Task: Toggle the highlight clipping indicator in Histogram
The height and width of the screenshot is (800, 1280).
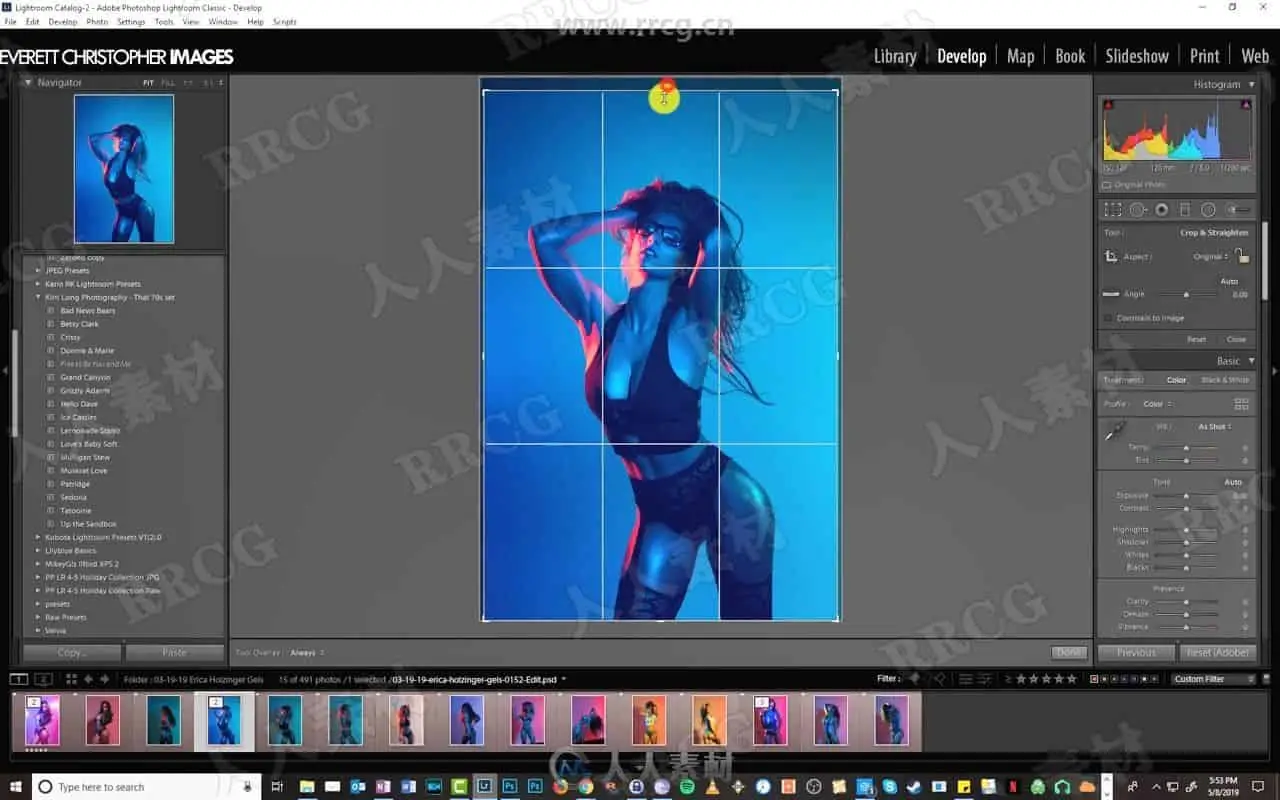Action: pyautogui.click(x=1245, y=104)
